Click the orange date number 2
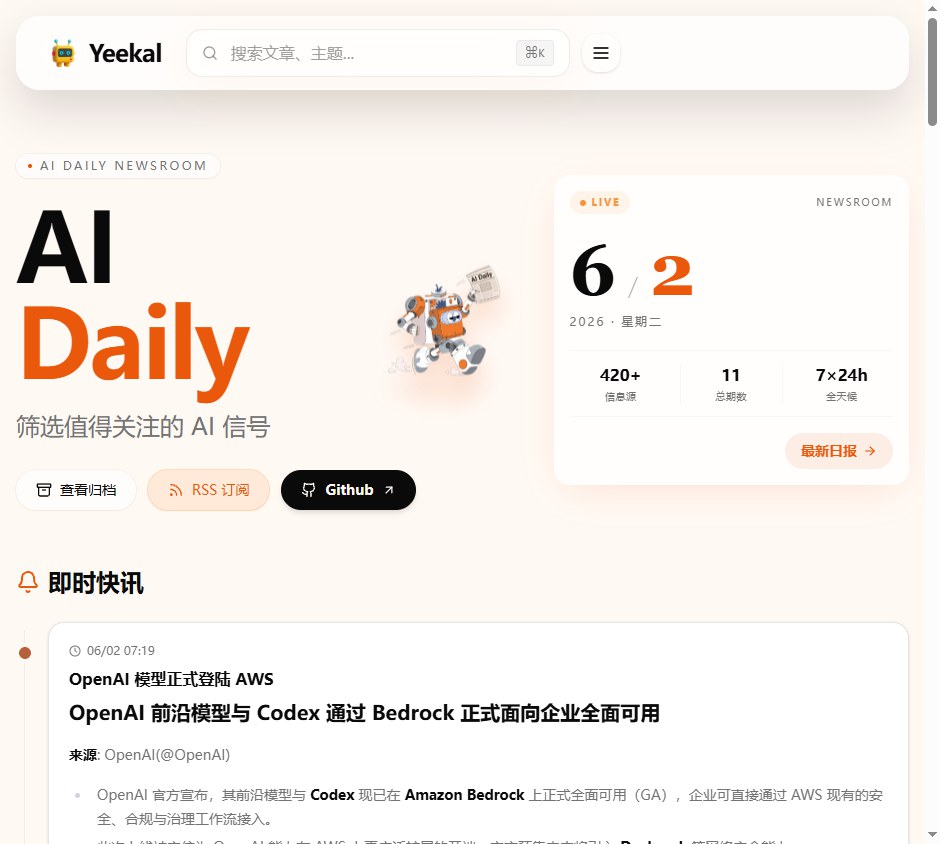 tap(672, 275)
